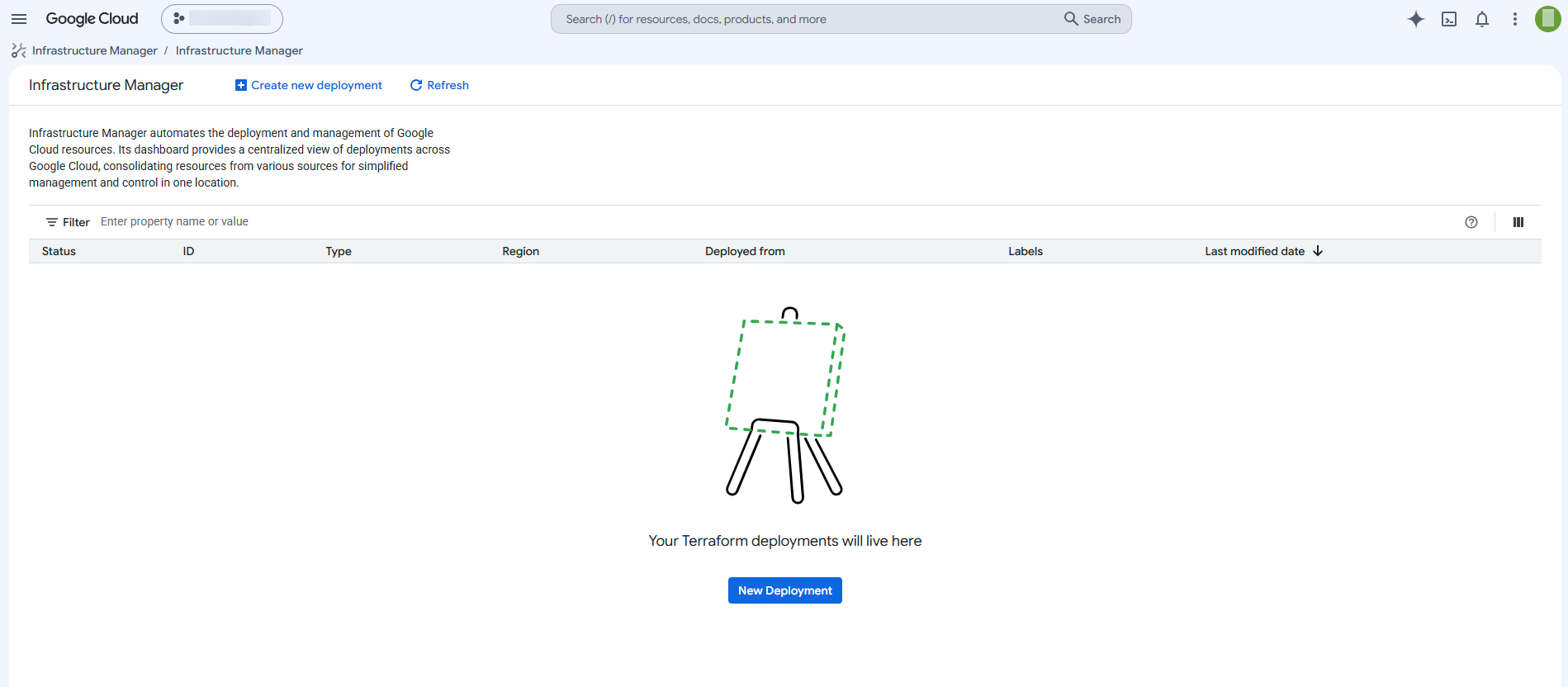
Task: Click the New Deployment button
Action: tap(785, 590)
